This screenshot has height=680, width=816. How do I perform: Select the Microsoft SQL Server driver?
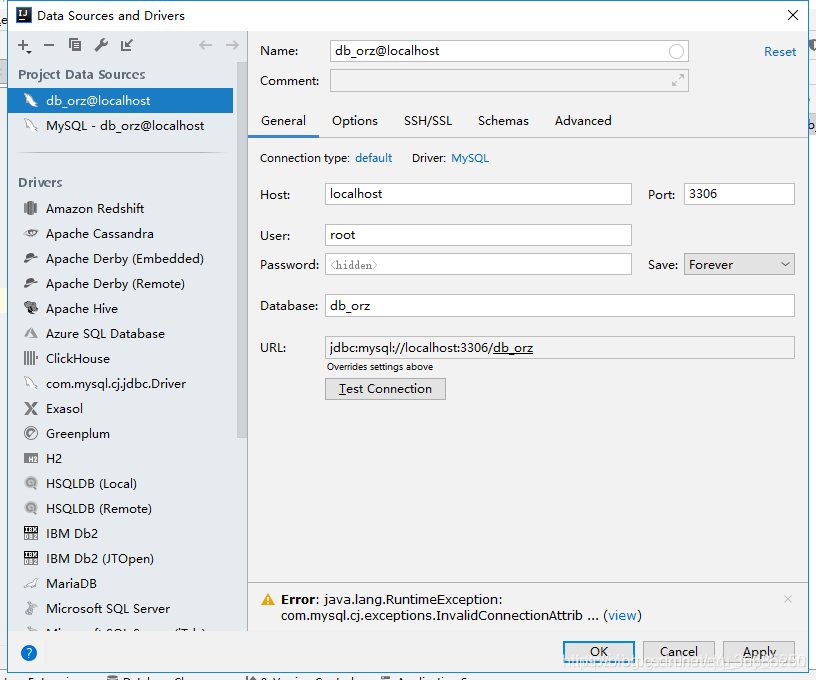(120, 608)
